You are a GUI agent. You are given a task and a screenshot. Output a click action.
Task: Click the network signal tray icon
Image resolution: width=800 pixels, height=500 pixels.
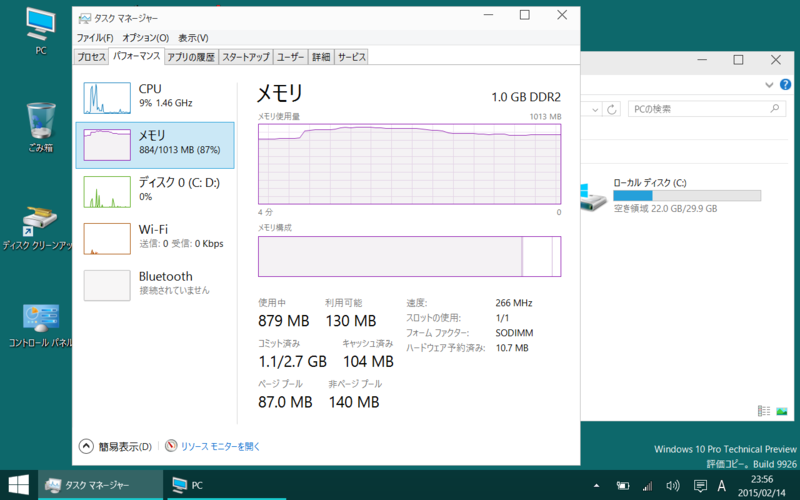click(647, 486)
